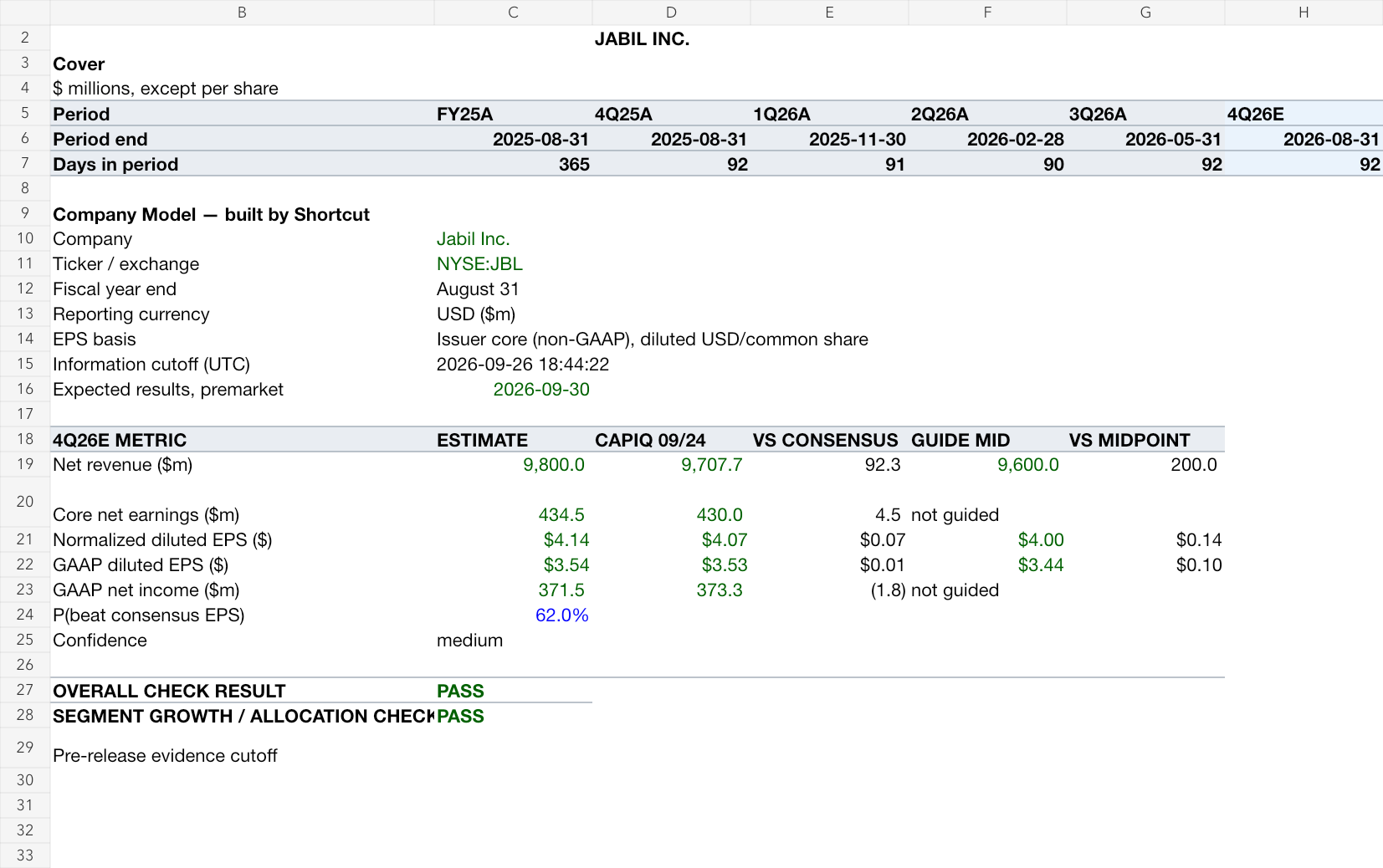Click expected results date 2026-09-30
The image size is (1383, 868).
513,390
